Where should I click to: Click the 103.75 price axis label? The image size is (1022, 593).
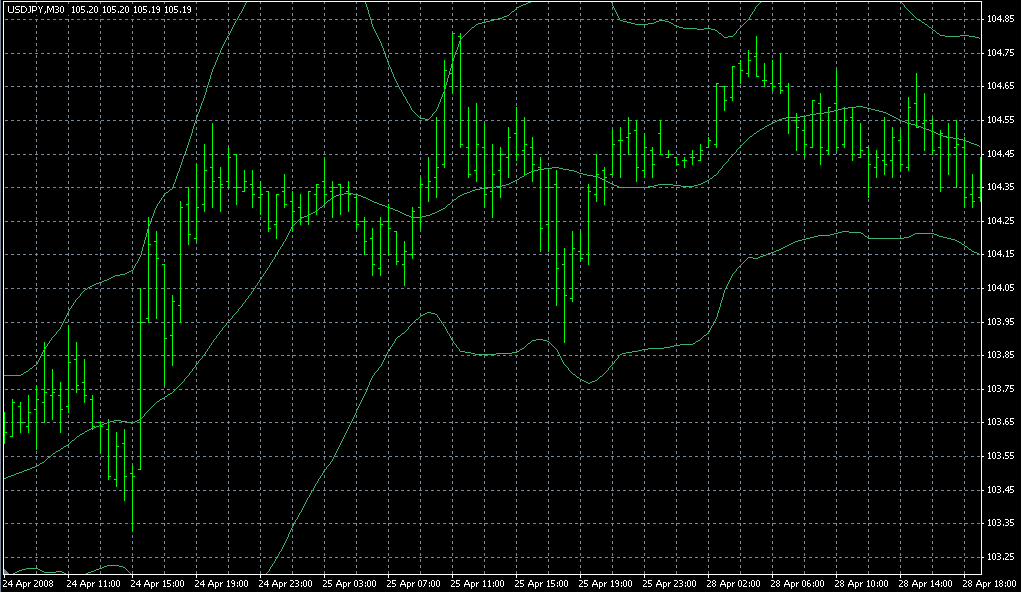(x=1000, y=389)
